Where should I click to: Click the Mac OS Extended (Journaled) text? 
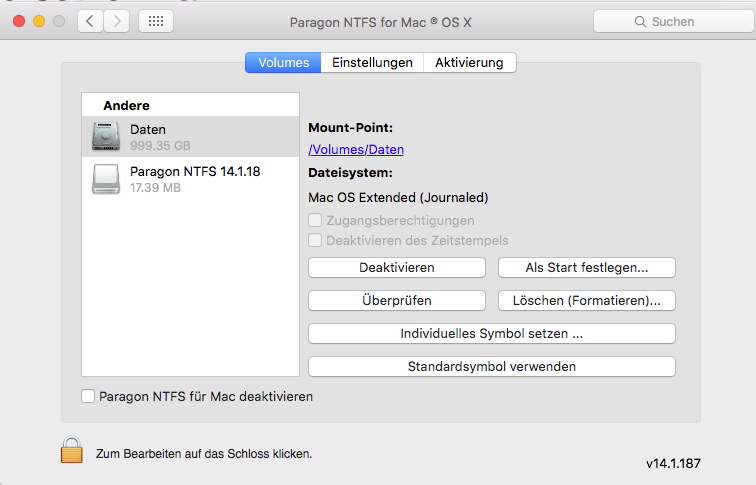point(398,198)
